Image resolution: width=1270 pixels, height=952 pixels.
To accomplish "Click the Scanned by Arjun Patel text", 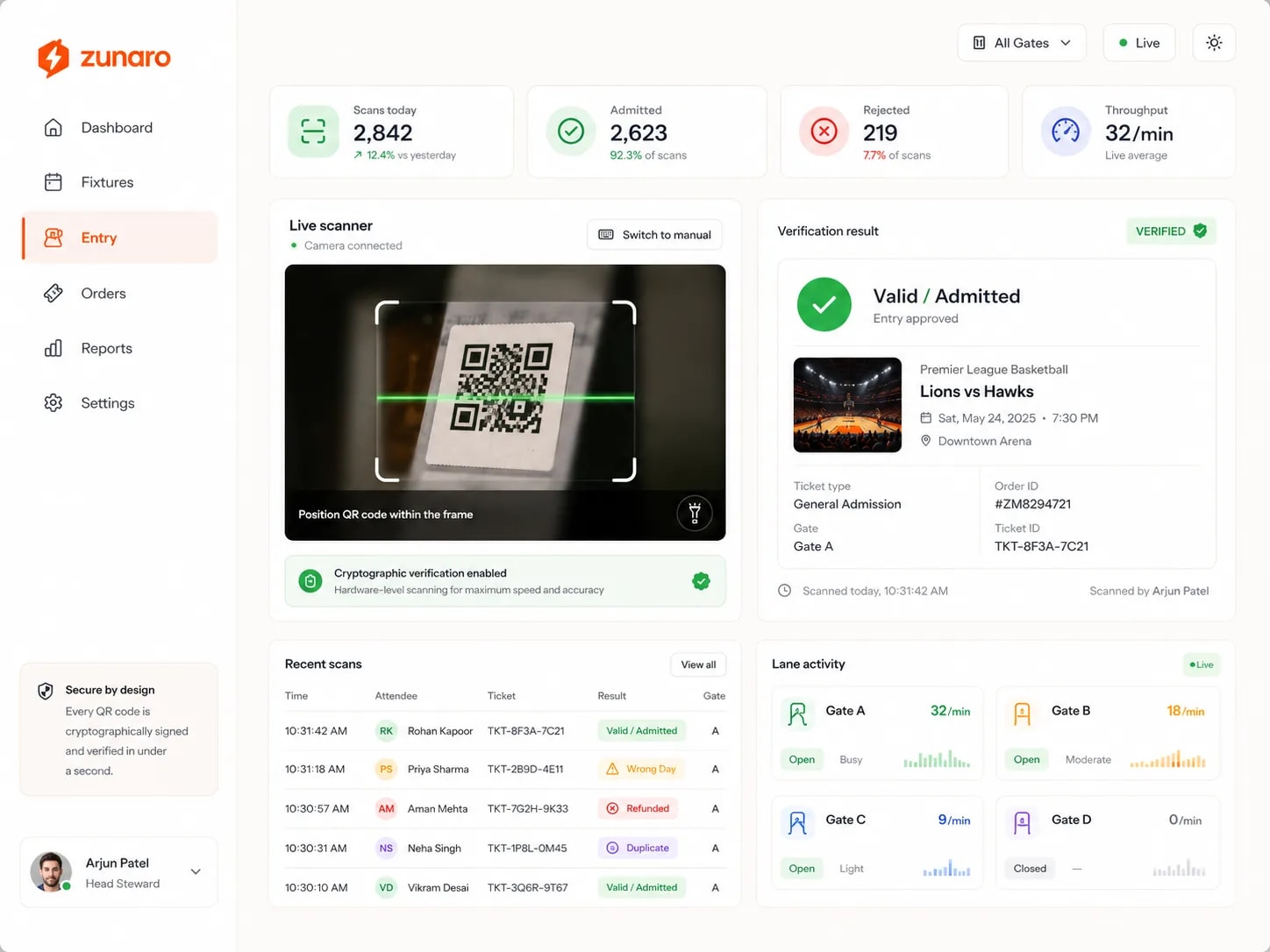I will (x=1149, y=591).
